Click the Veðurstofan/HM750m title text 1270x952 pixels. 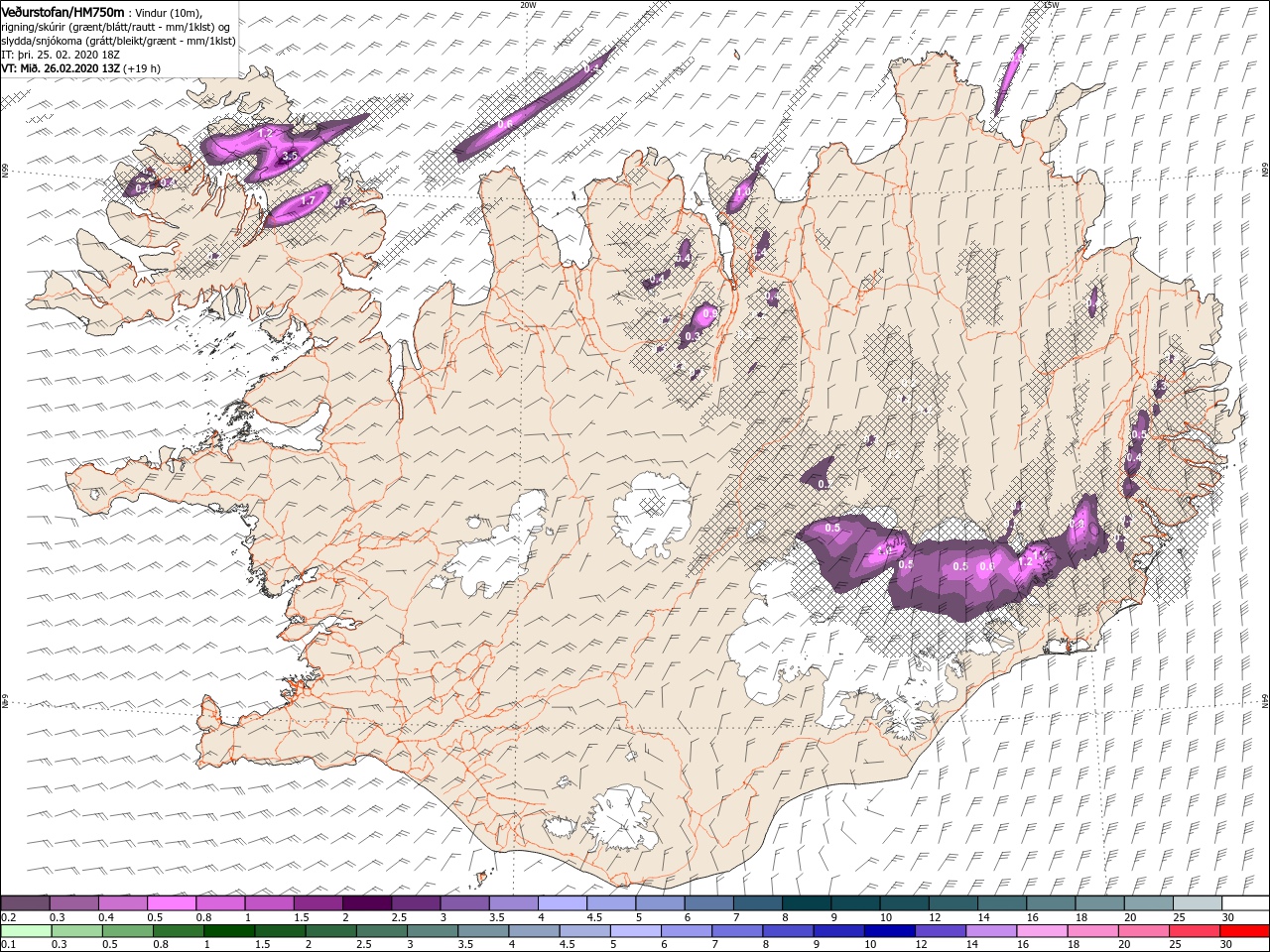pyautogui.click(x=63, y=12)
